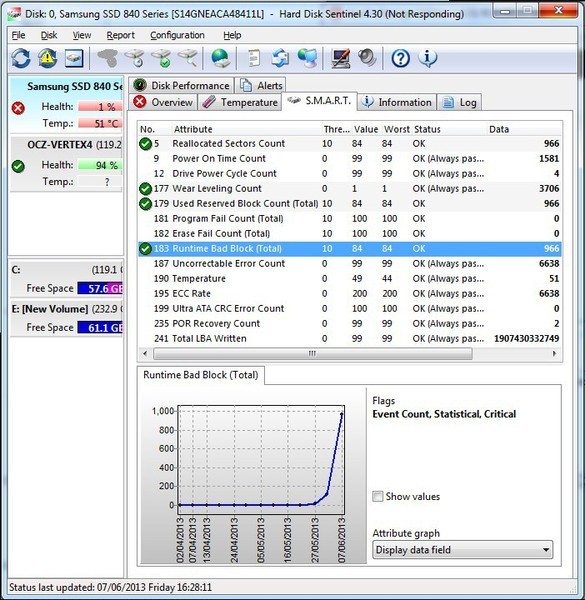585x600 pixels.
Task: Click the blue information bubble icon
Action: click(x=427, y=59)
